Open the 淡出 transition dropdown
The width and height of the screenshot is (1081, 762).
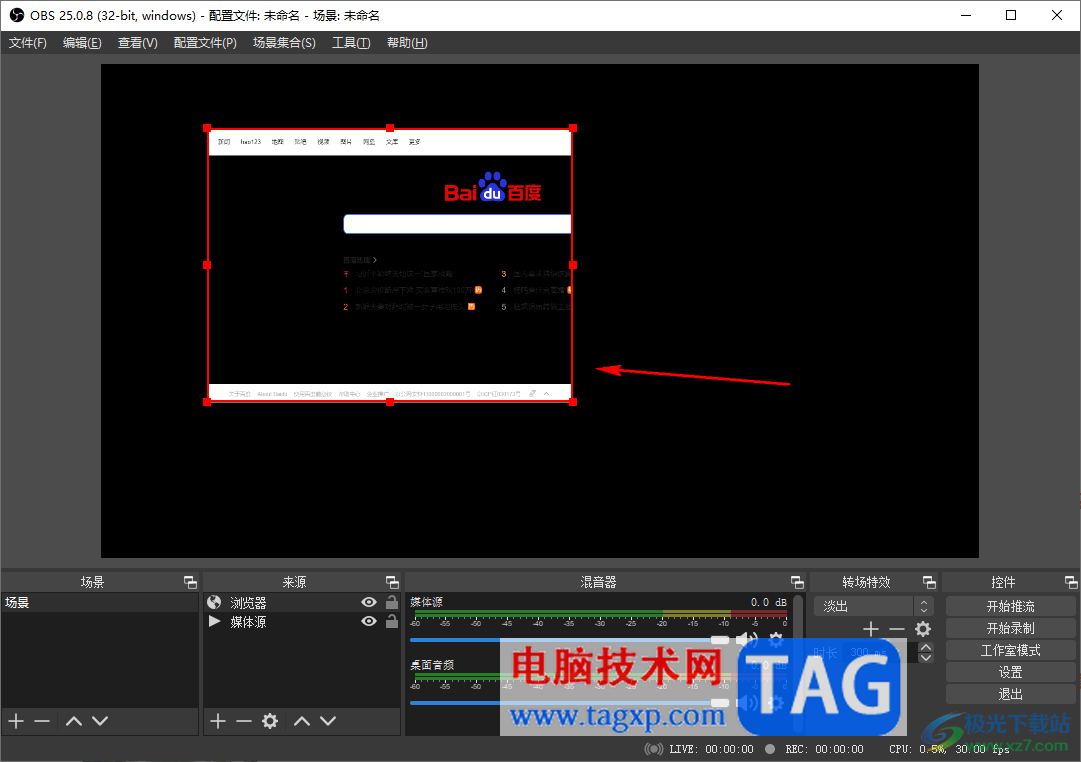(x=873, y=607)
